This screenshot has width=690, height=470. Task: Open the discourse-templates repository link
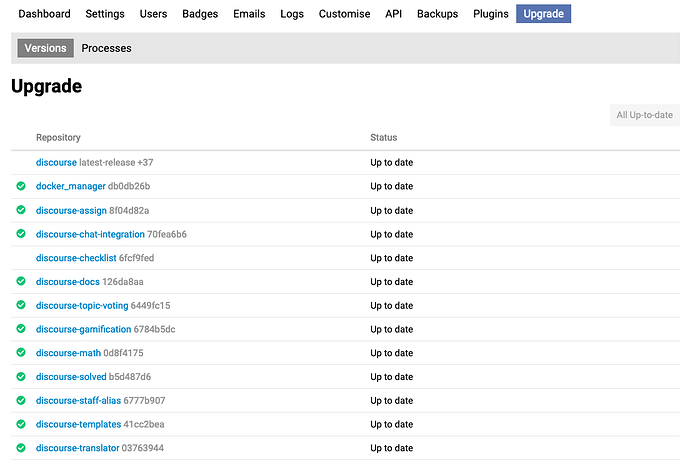click(x=78, y=424)
